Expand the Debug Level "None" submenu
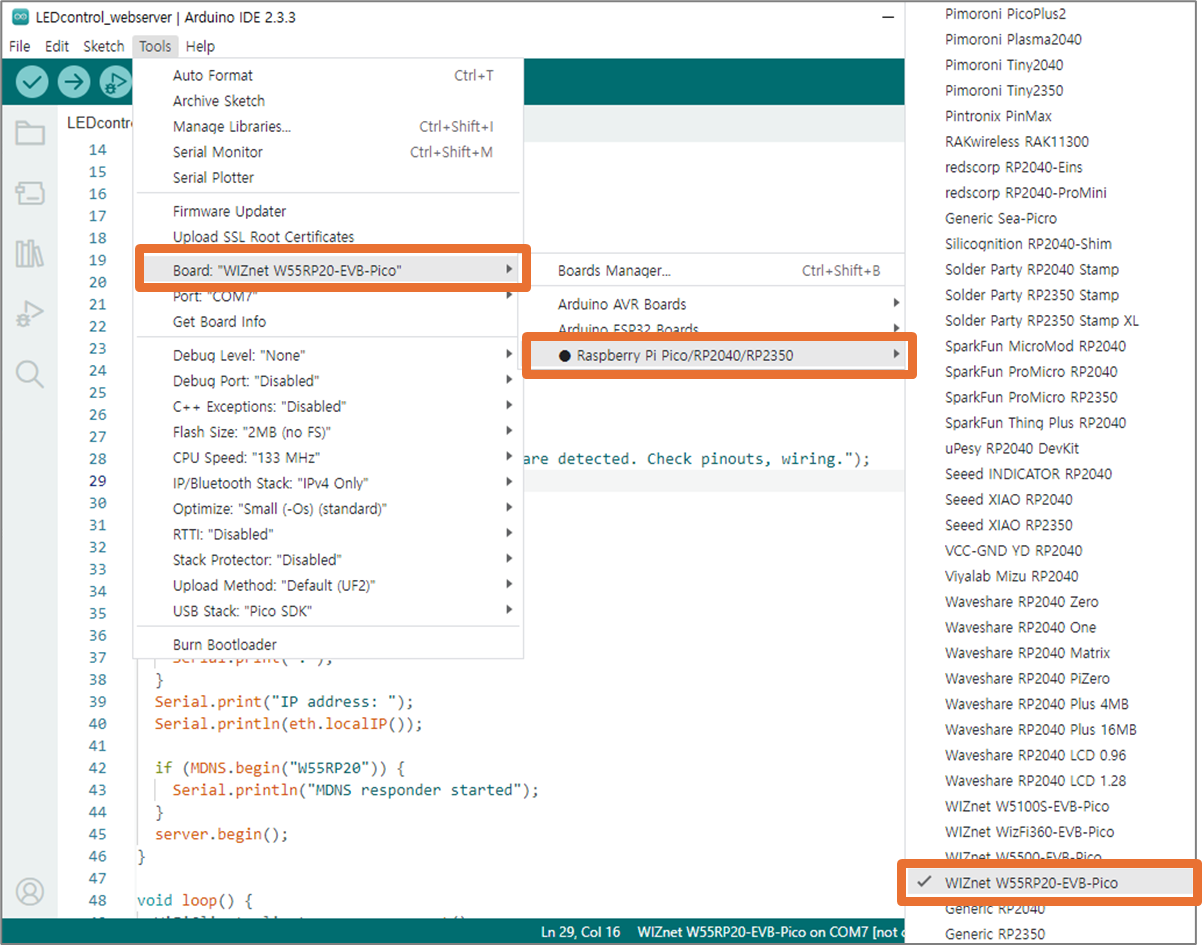The width and height of the screenshot is (1202, 945). coord(328,356)
